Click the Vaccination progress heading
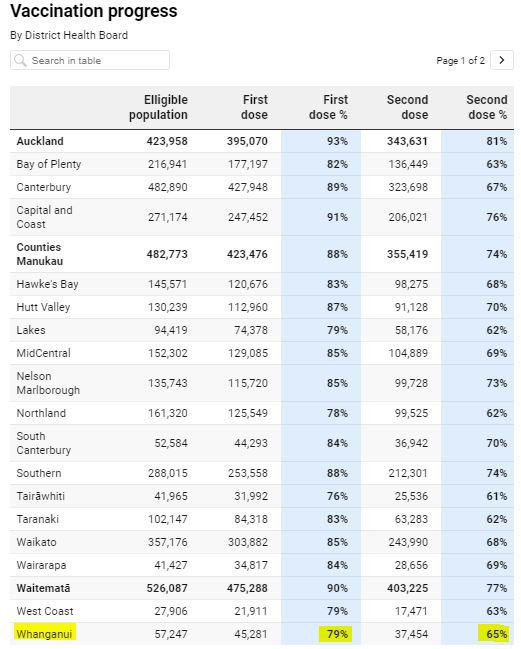Image resolution: width=521 pixels, height=649 pixels. pyautogui.click(x=94, y=11)
